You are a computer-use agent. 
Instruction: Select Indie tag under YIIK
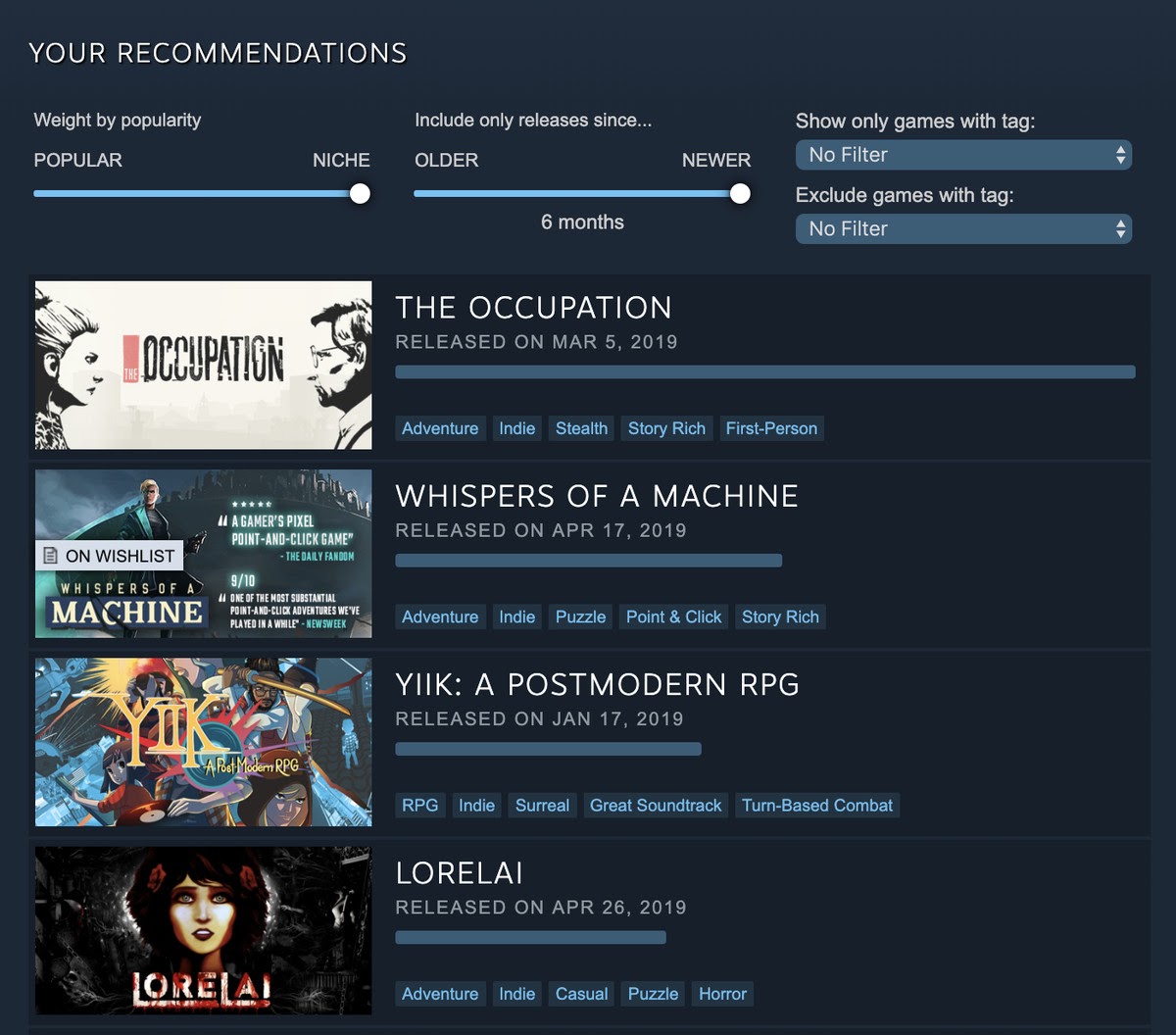click(x=476, y=805)
